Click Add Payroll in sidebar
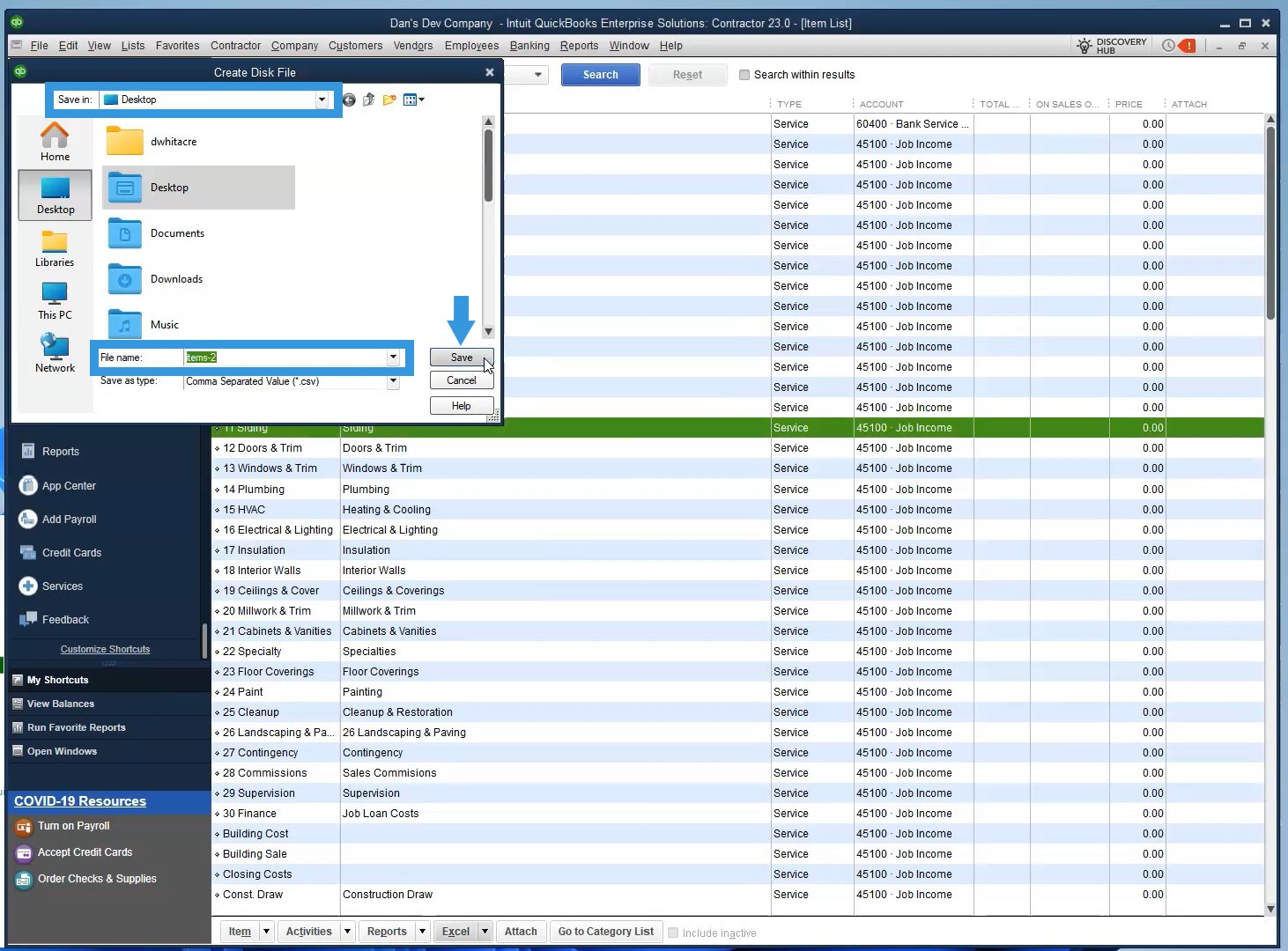This screenshot has width=1288, height=951. pos(58,520)
